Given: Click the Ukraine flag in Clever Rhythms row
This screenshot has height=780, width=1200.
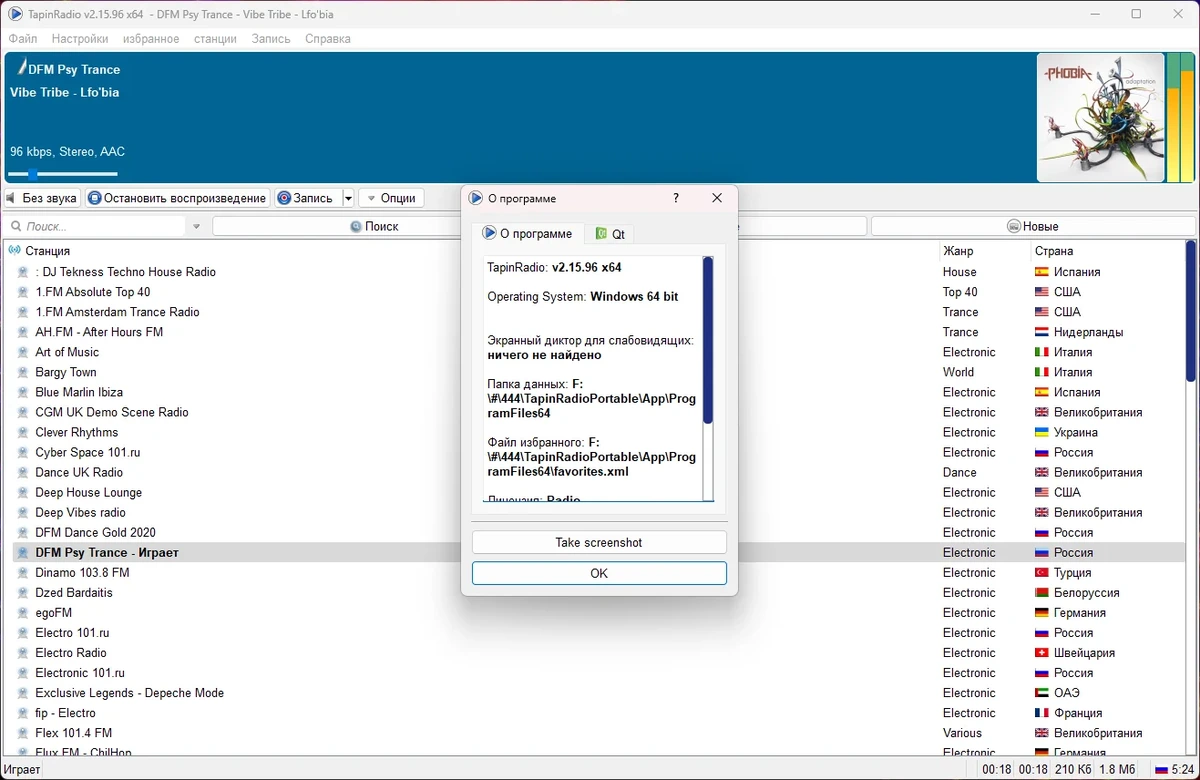Looking at the screenshot, I should click(1041, 432).
